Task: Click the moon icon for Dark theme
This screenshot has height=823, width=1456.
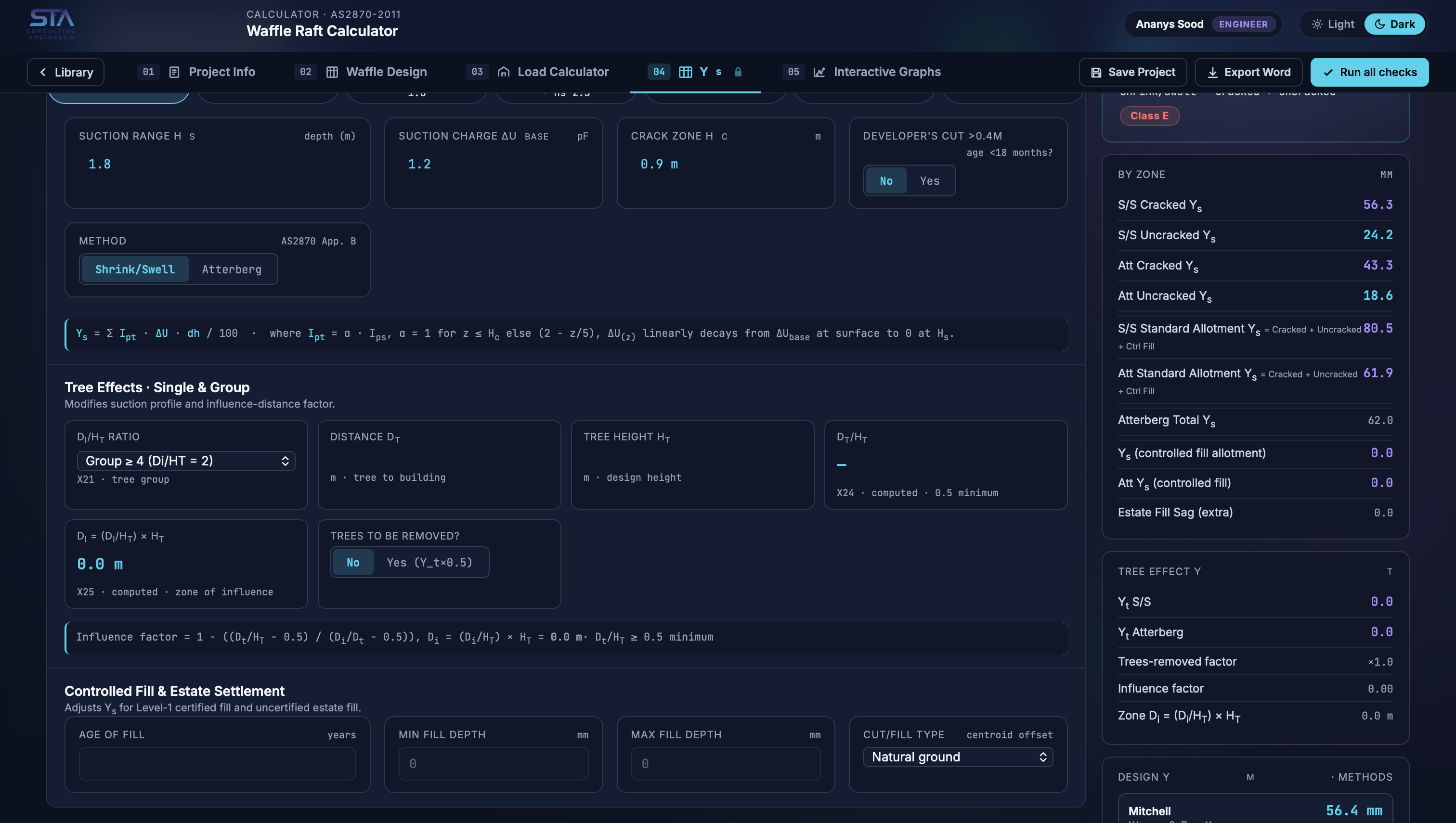Action: click(1379, 25)
